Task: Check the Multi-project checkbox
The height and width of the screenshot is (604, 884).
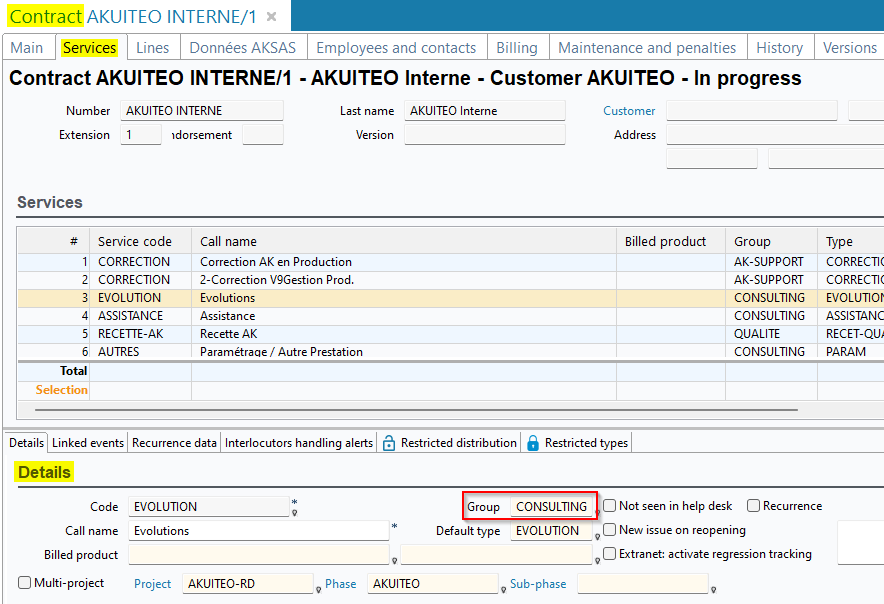Action: pos(25,583)
